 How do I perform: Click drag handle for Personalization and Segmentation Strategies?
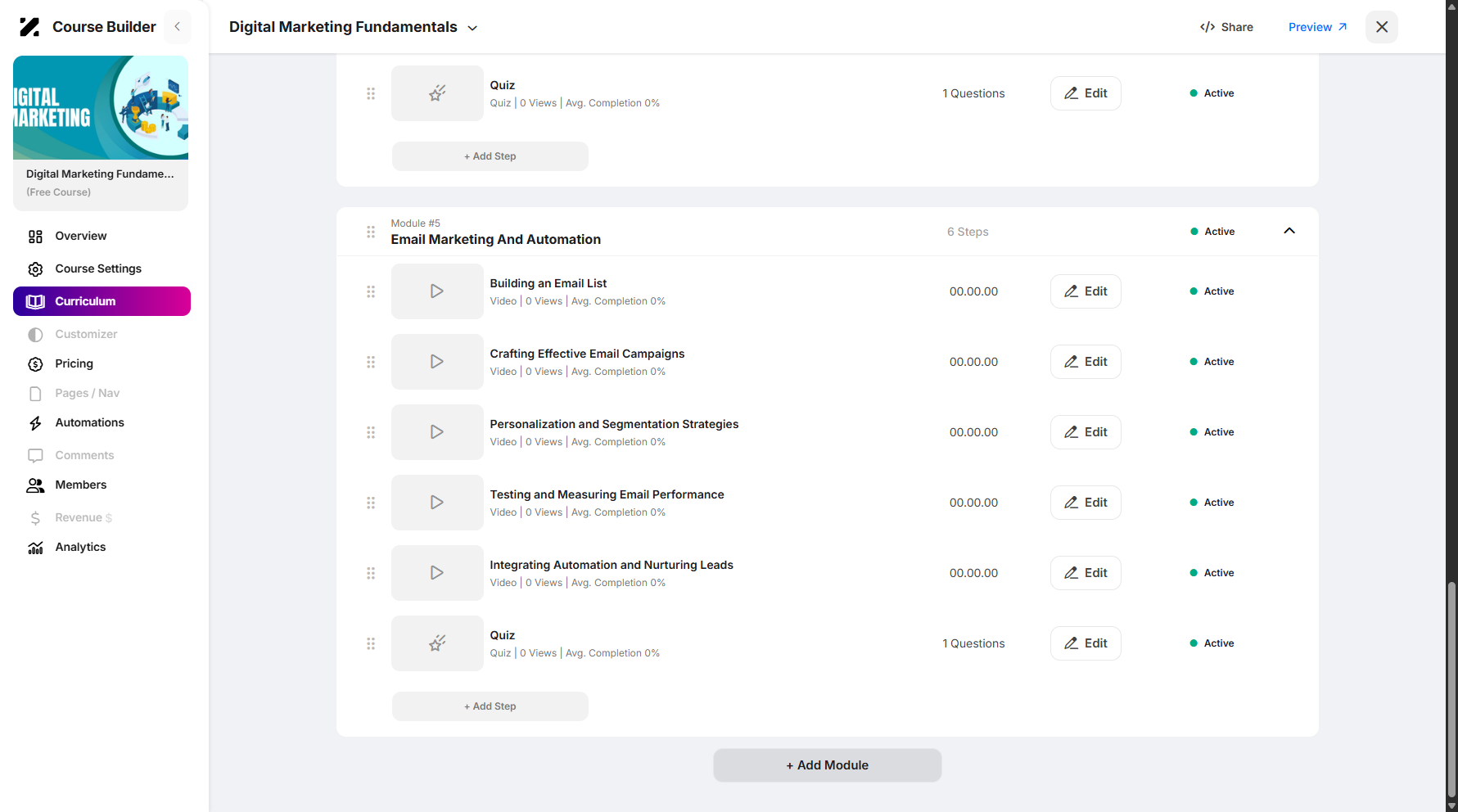click(371, 432)
